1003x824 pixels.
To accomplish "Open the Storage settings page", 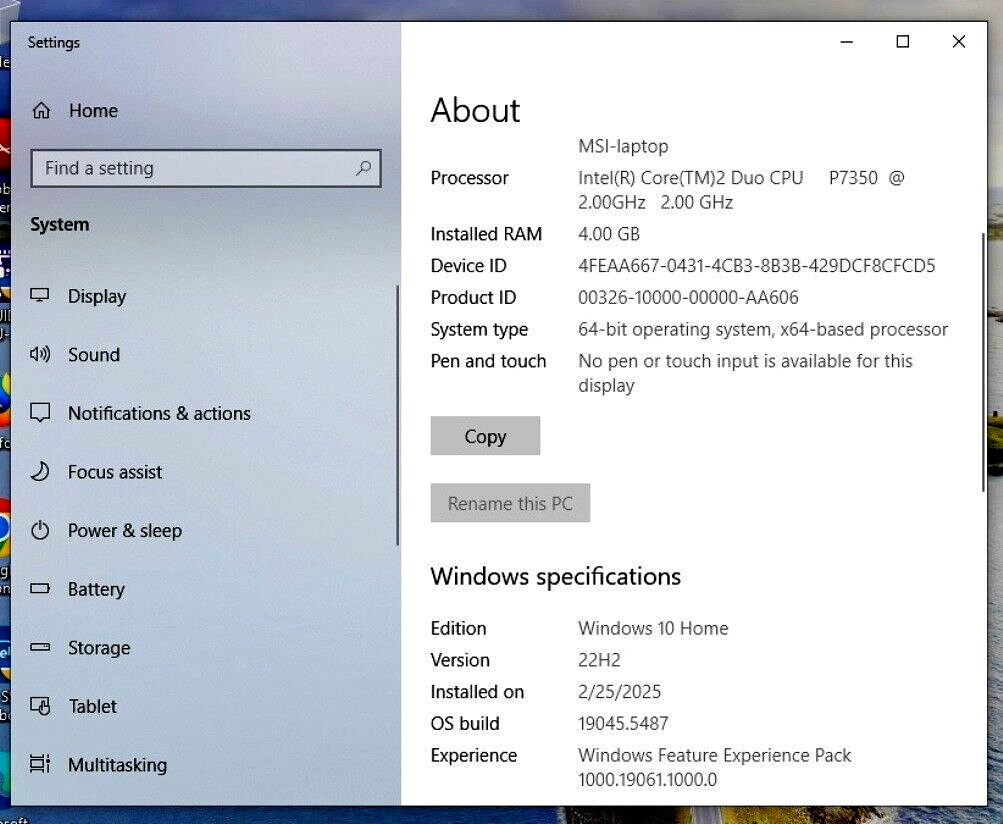I will point(99,647).
